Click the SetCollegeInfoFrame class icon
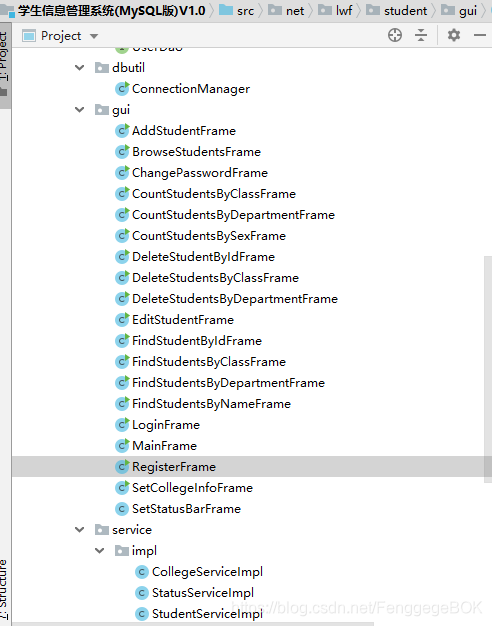 pos(122,488)
